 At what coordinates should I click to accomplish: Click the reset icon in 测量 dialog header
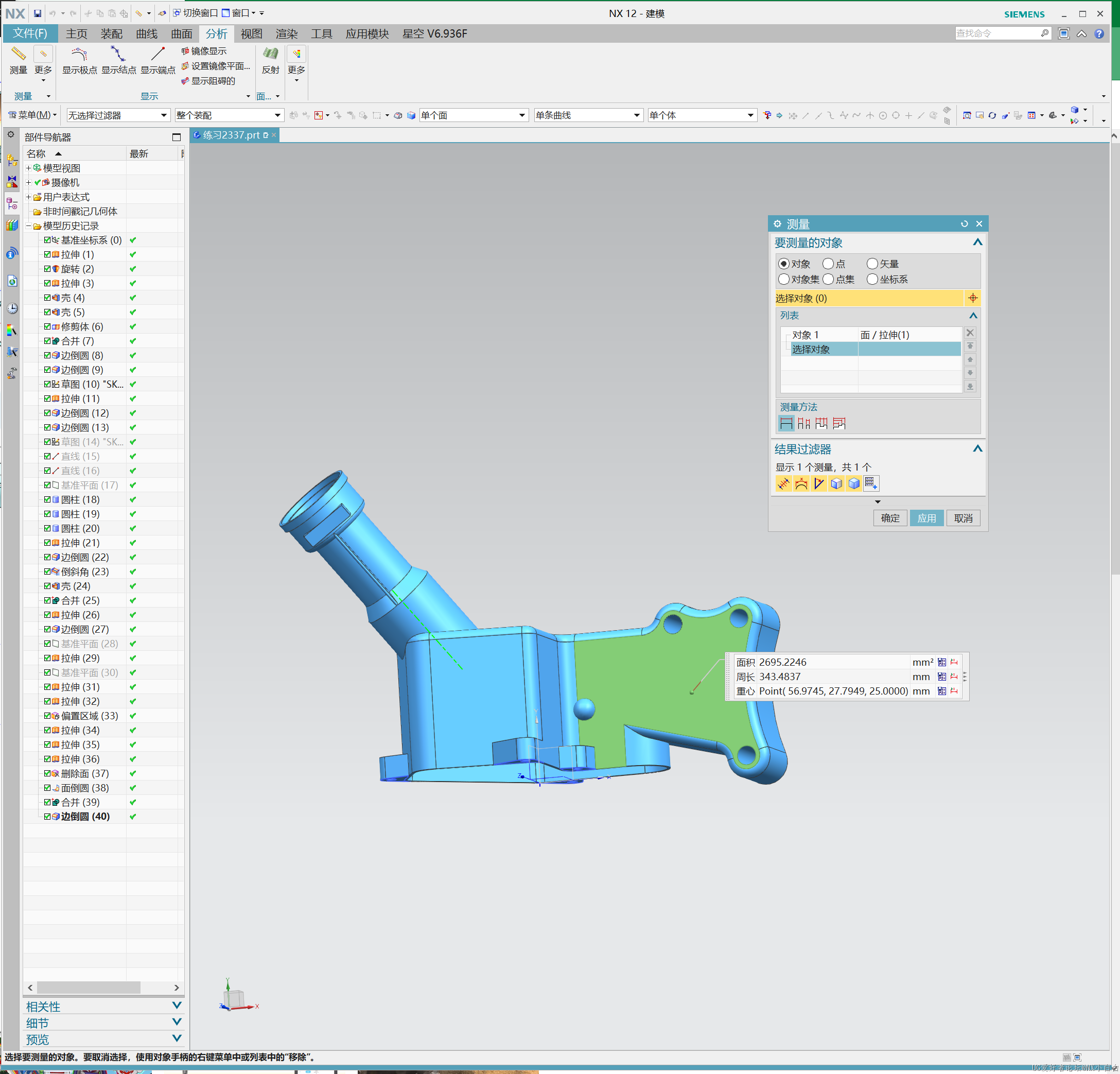pyautogui.click(x=965, y=224)
